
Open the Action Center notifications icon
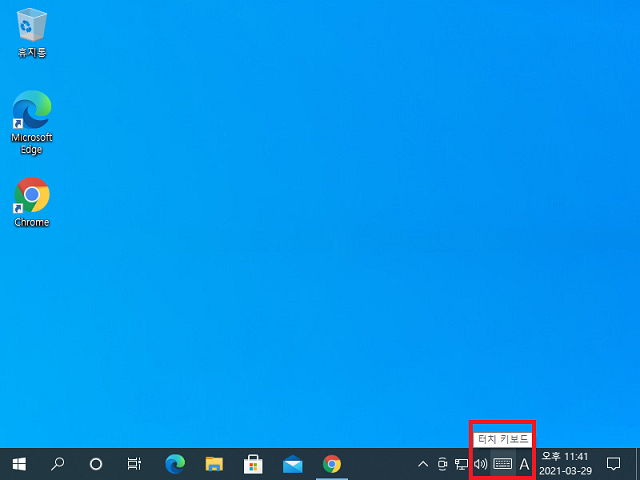click(613, 464)
